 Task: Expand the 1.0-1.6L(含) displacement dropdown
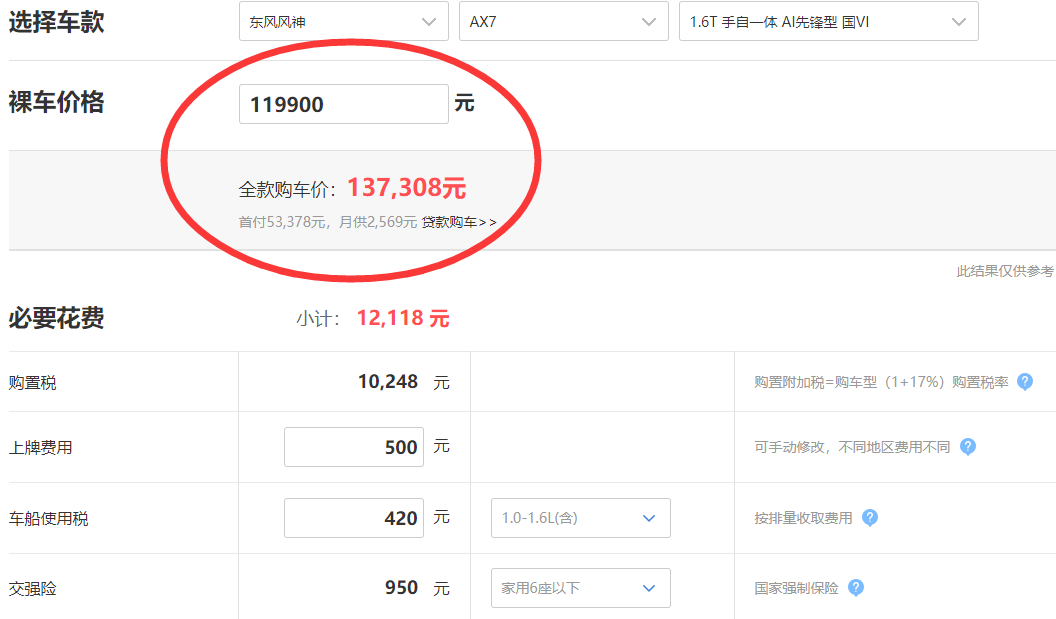(581, 518)
